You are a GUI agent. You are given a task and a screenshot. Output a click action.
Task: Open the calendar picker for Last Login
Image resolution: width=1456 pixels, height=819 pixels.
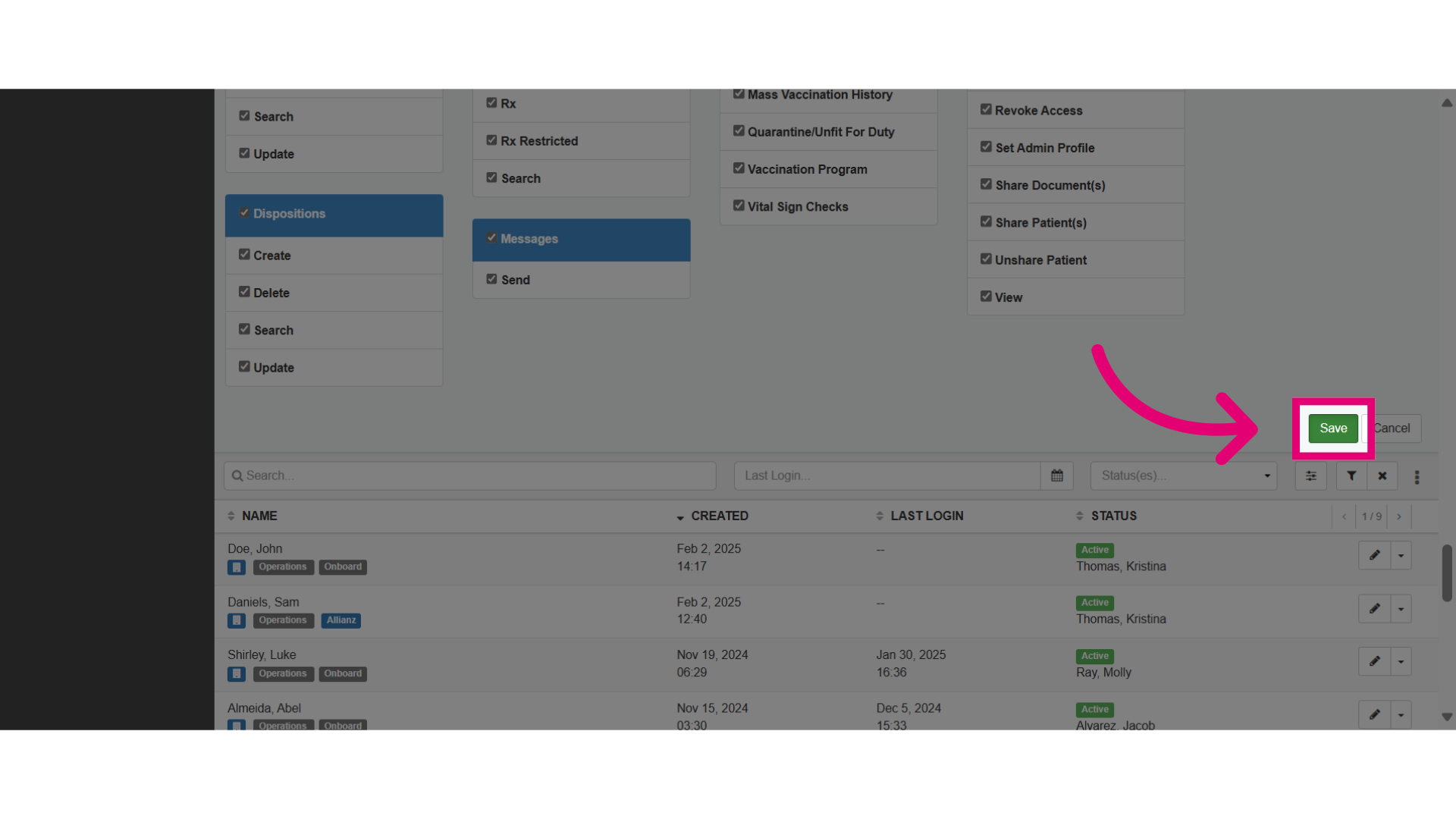click(1057, 475)
